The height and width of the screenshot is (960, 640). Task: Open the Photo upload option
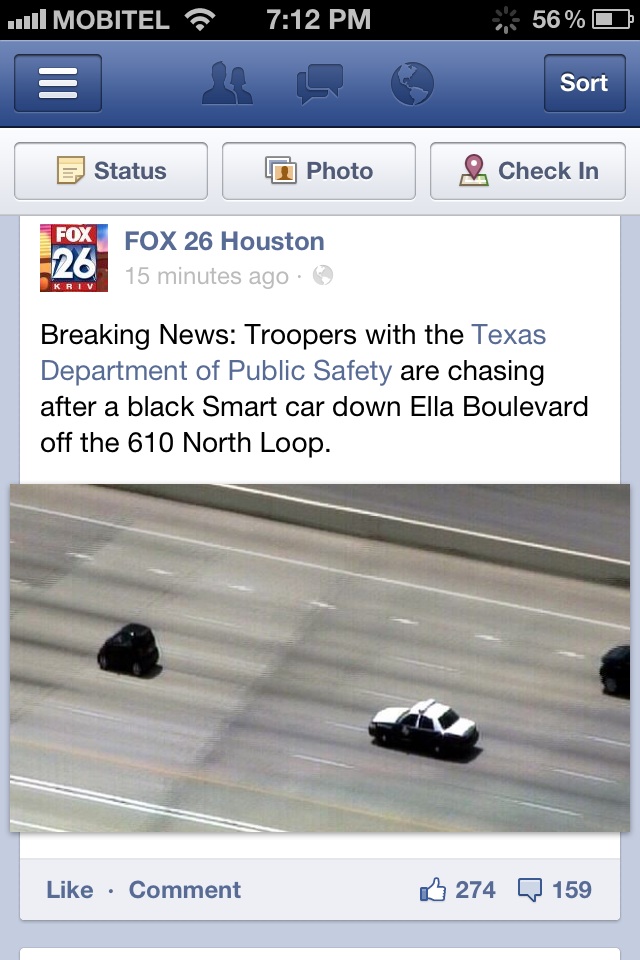(318, 171)
